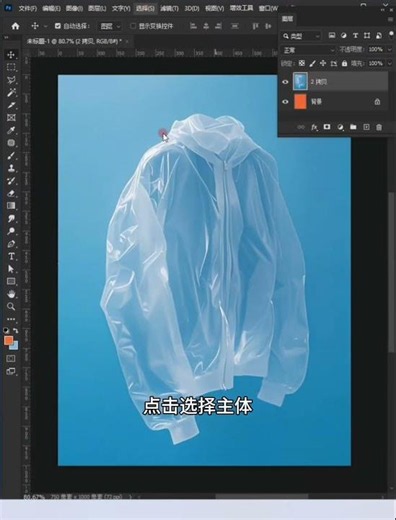Swap foreground and background colors
The image size is (396, 520).
(x=16, y=330)
